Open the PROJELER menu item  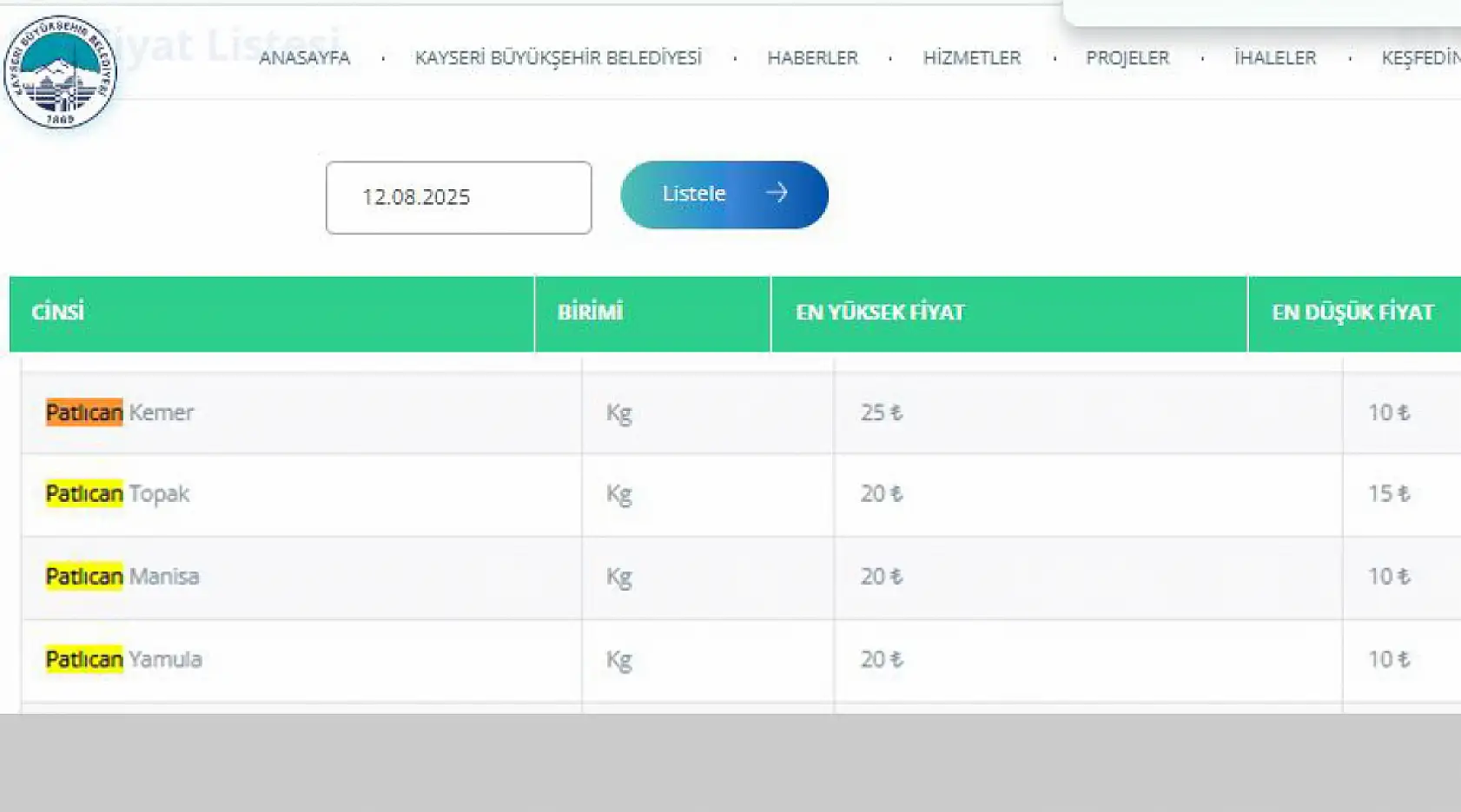click(1127, 57)
